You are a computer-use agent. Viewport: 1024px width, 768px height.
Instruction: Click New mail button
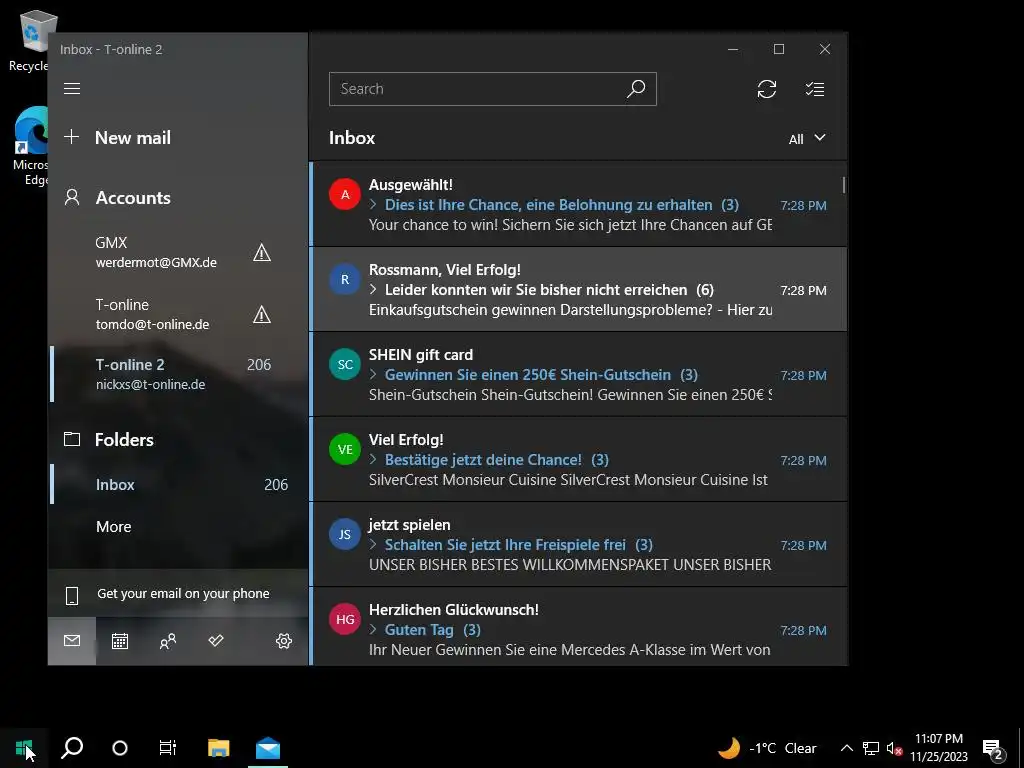(x=133, y=137)
